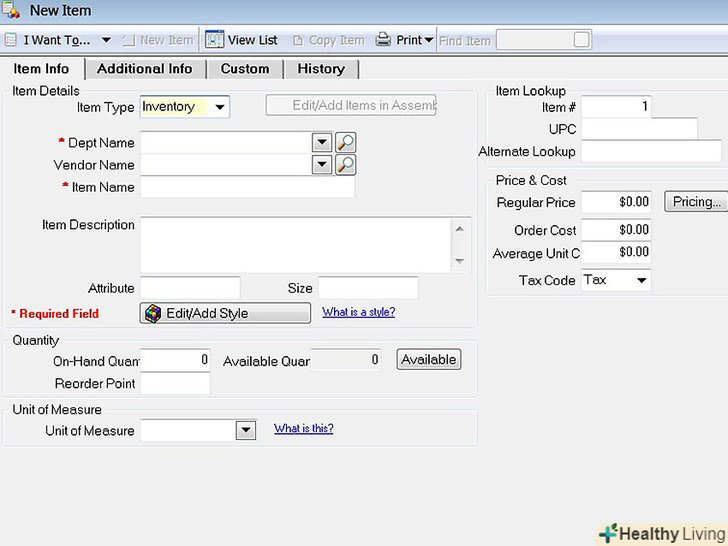Click the View List calendar icon
Image resolution: width=728 pixels, height=546 pixels.
(x=214, y=40)
